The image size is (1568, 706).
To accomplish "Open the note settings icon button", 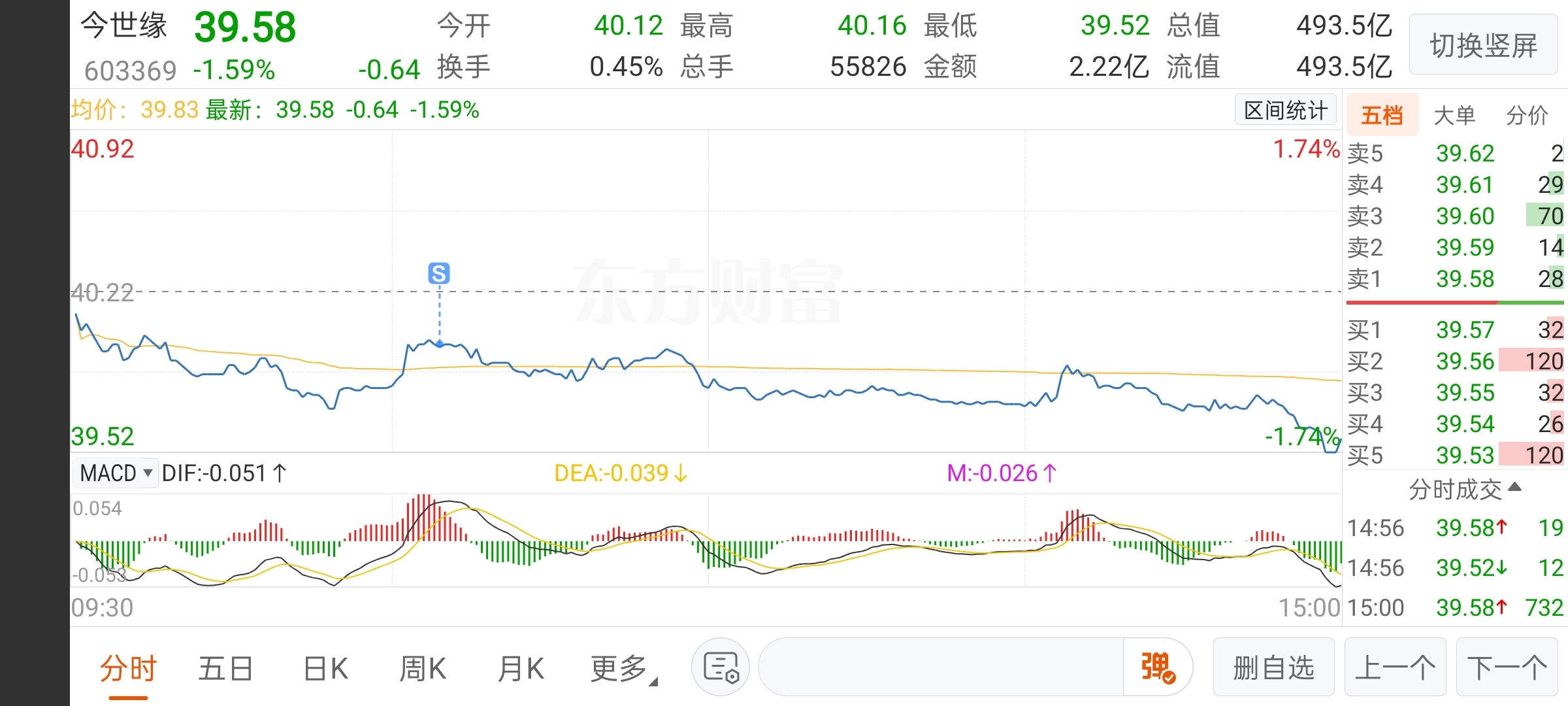I will click(x=721, y=667).
